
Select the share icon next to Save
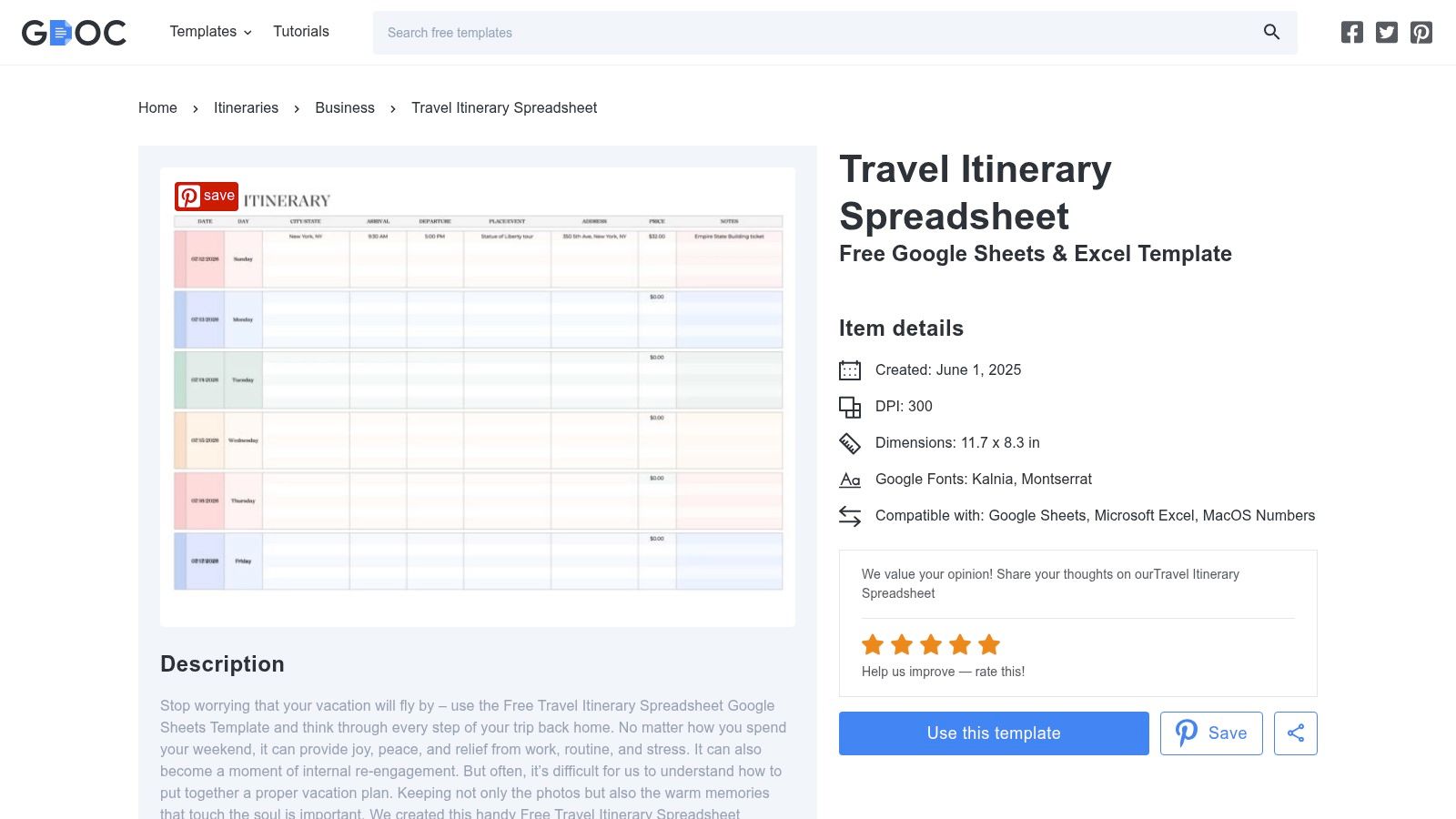[1295, 733]
